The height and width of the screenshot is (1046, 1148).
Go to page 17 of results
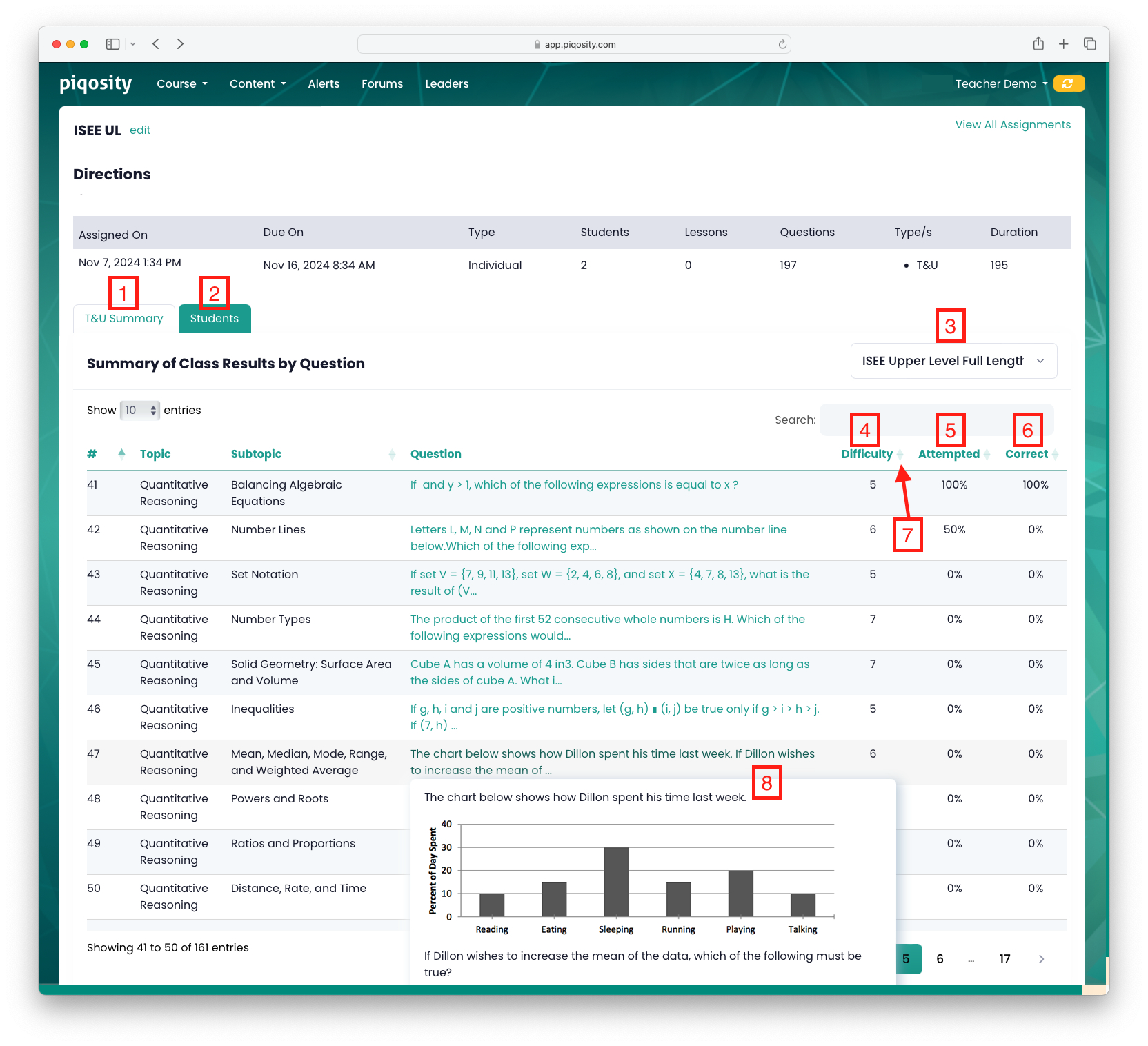1004,959
